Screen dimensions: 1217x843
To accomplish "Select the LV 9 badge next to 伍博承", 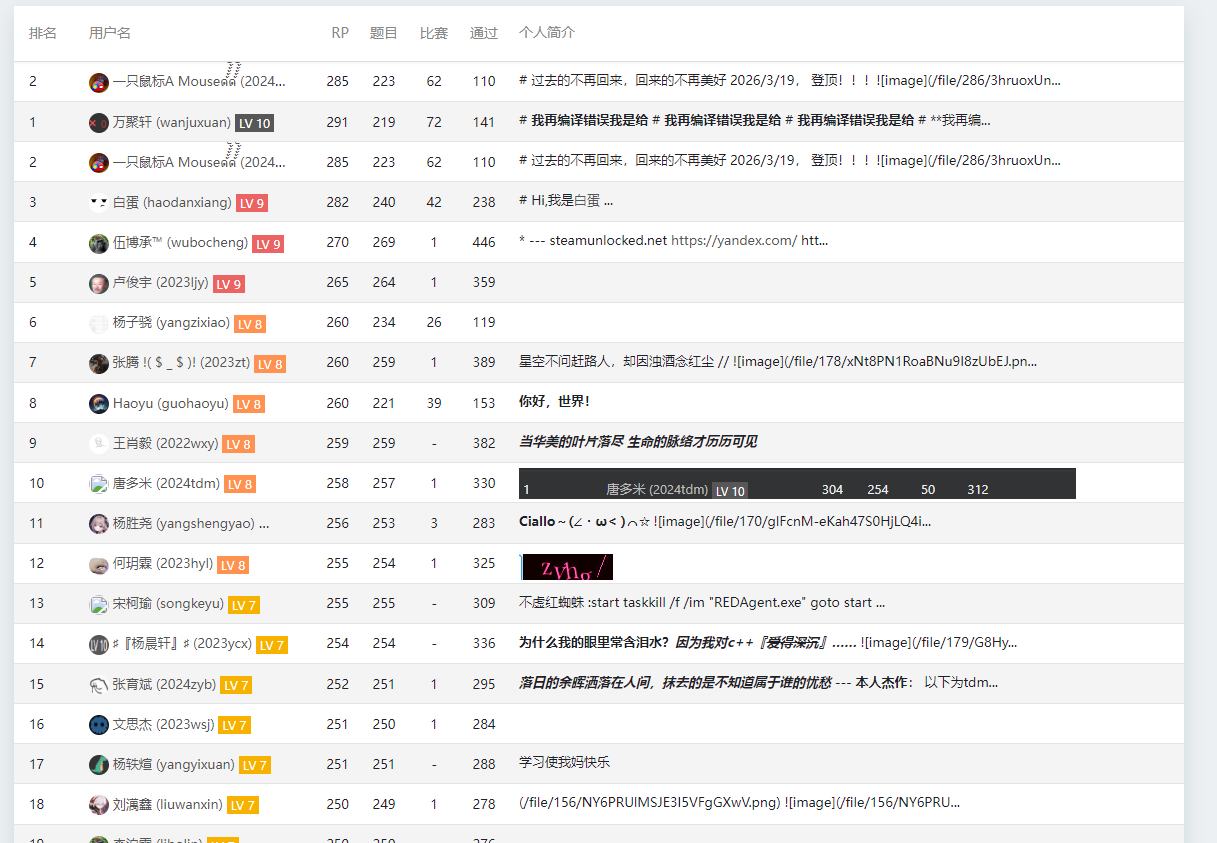I will click(267, 243).
